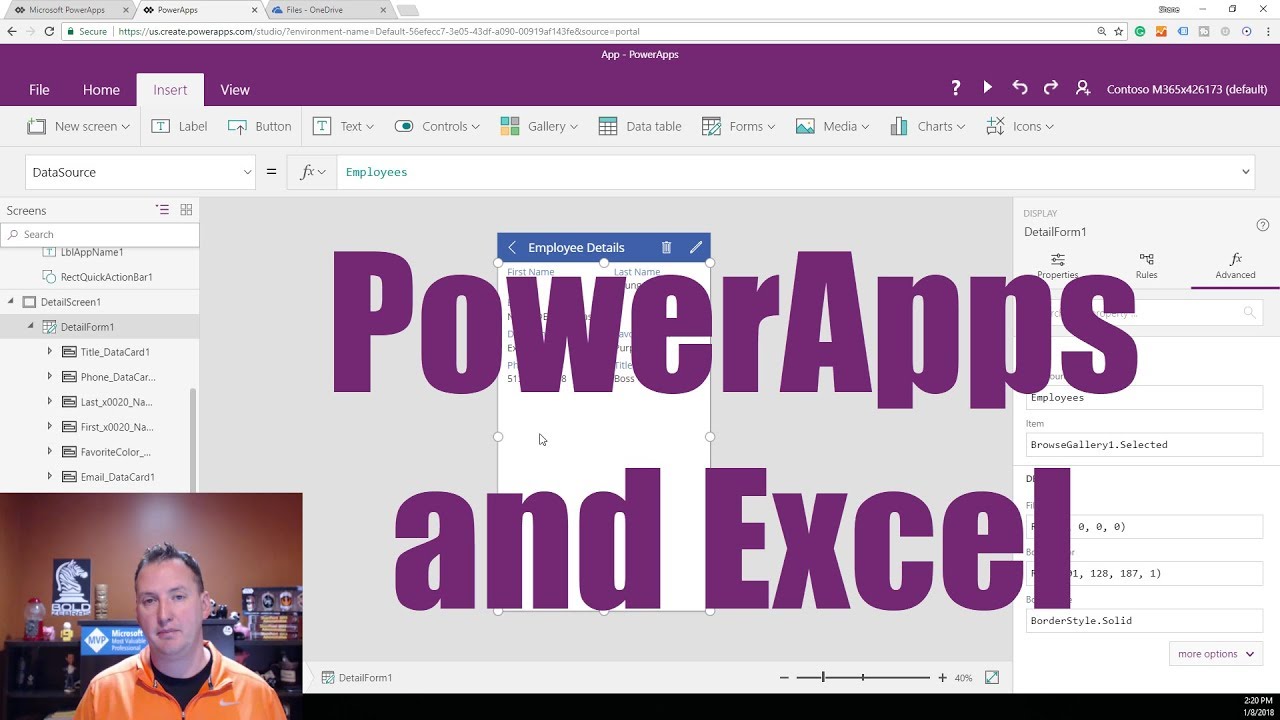Screen dimensions: 1280x720
Task: Click the back arrow on Employee Details
Action: pos(512,247)
